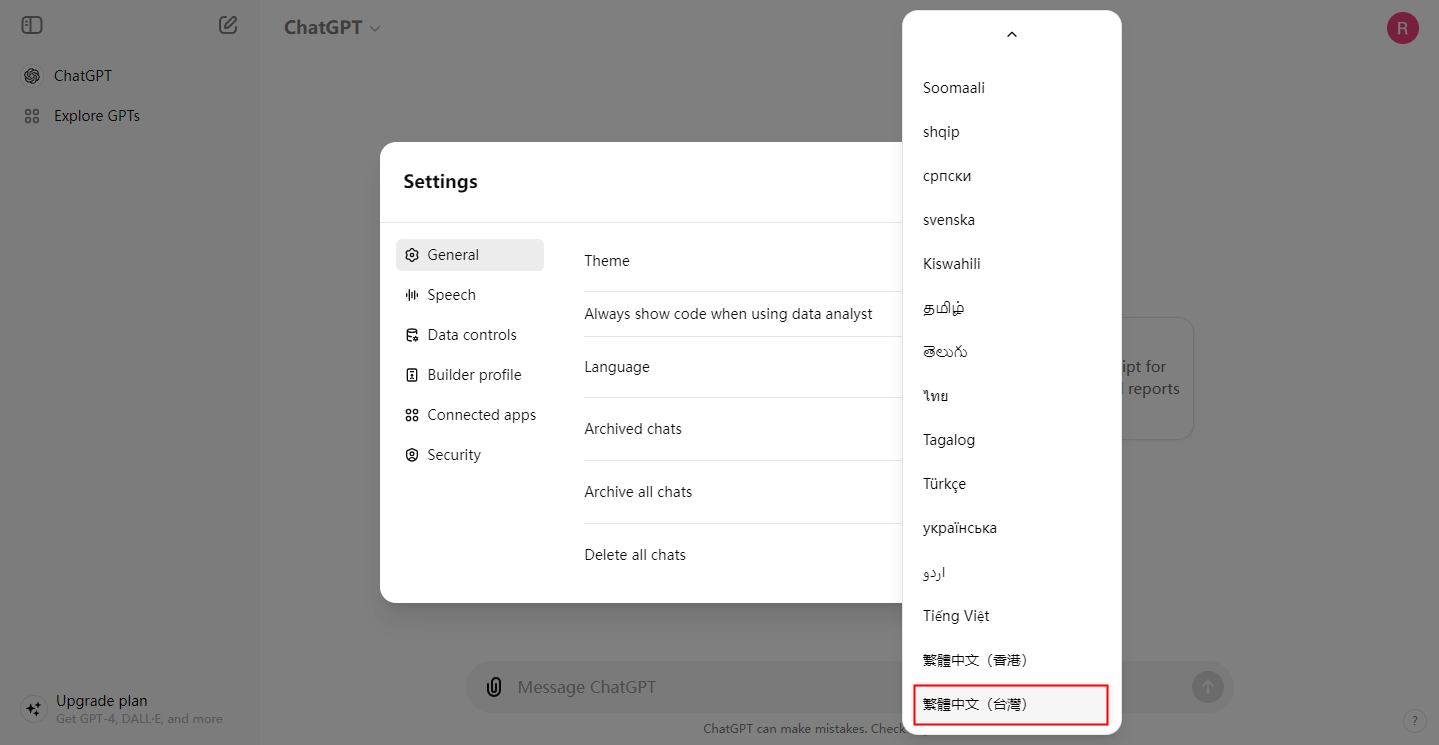This screenshot has width=1439, height=745.
Task: Select తెలుగు from the language list
Action: (x=1011, y=352)
